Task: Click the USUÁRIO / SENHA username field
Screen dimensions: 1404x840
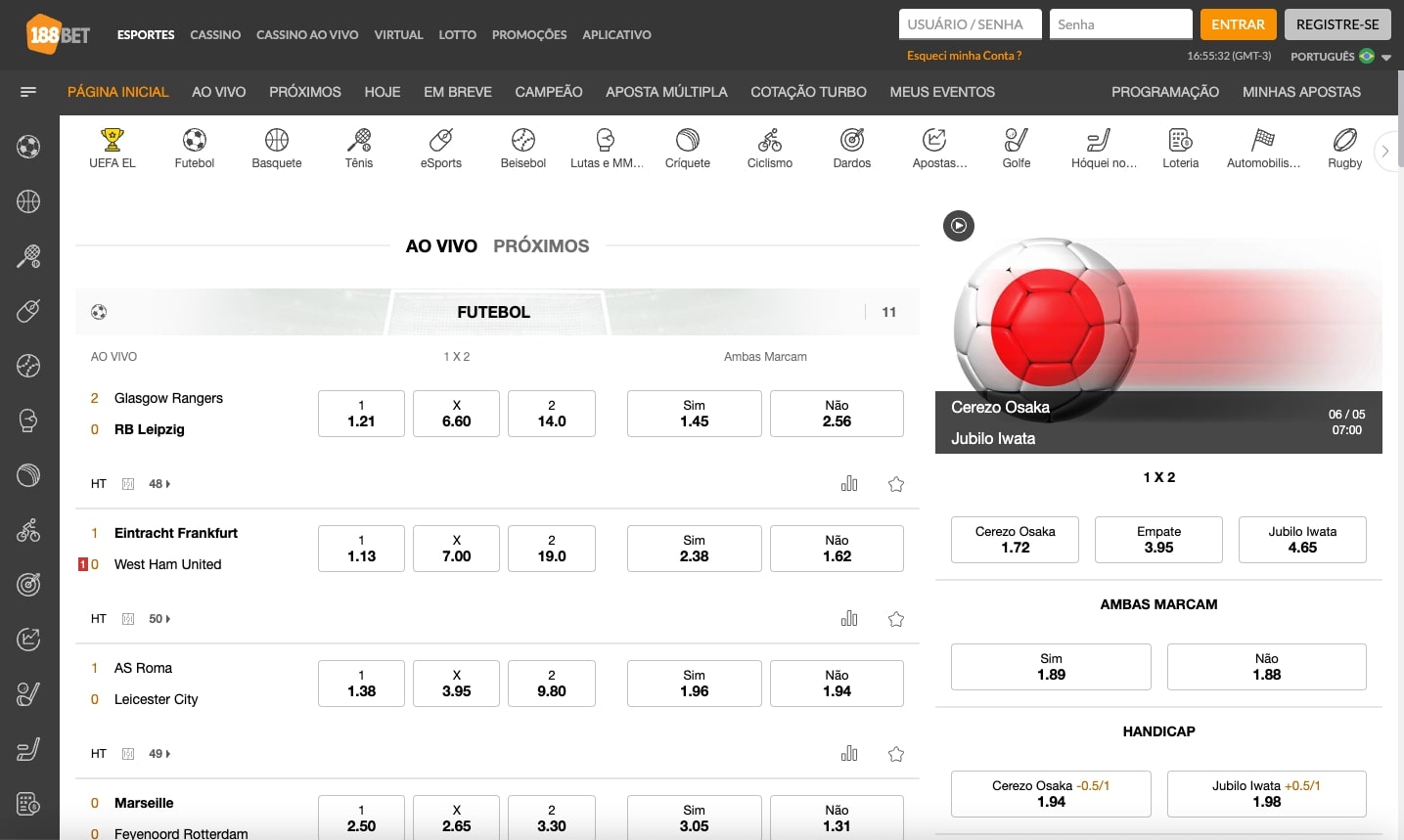Action: [x=971, y=24]
